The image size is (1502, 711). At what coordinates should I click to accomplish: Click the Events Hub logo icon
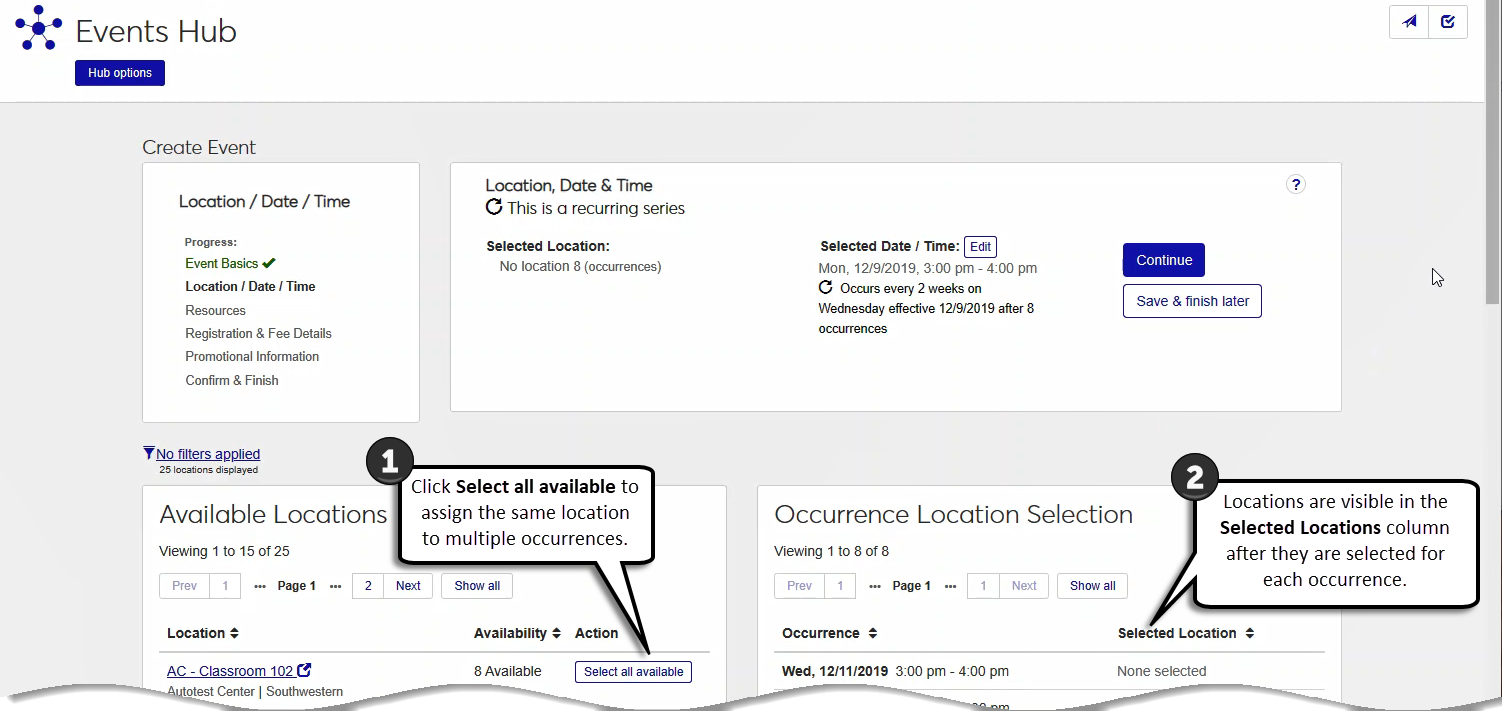click(x=39, y=28)
